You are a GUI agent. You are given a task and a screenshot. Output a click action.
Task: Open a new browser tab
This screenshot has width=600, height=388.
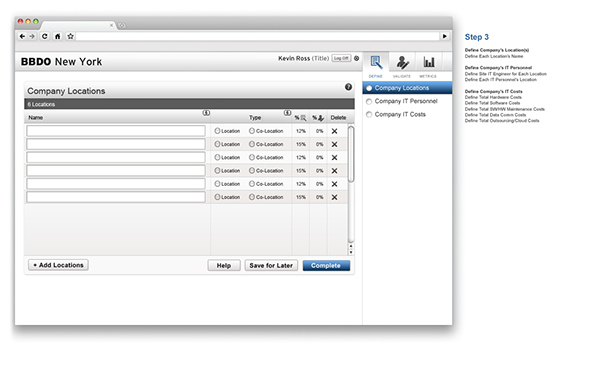pyautogui.click(x=122, y=26)
